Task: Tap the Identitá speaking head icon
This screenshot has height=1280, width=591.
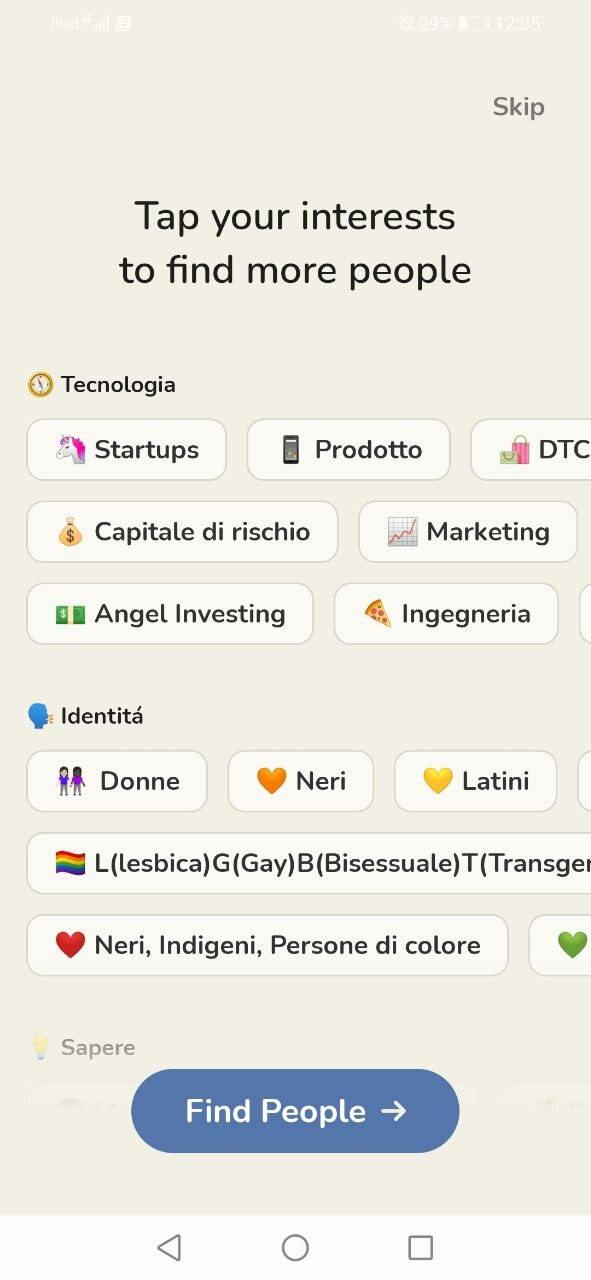Action: (x=40, y=716)
